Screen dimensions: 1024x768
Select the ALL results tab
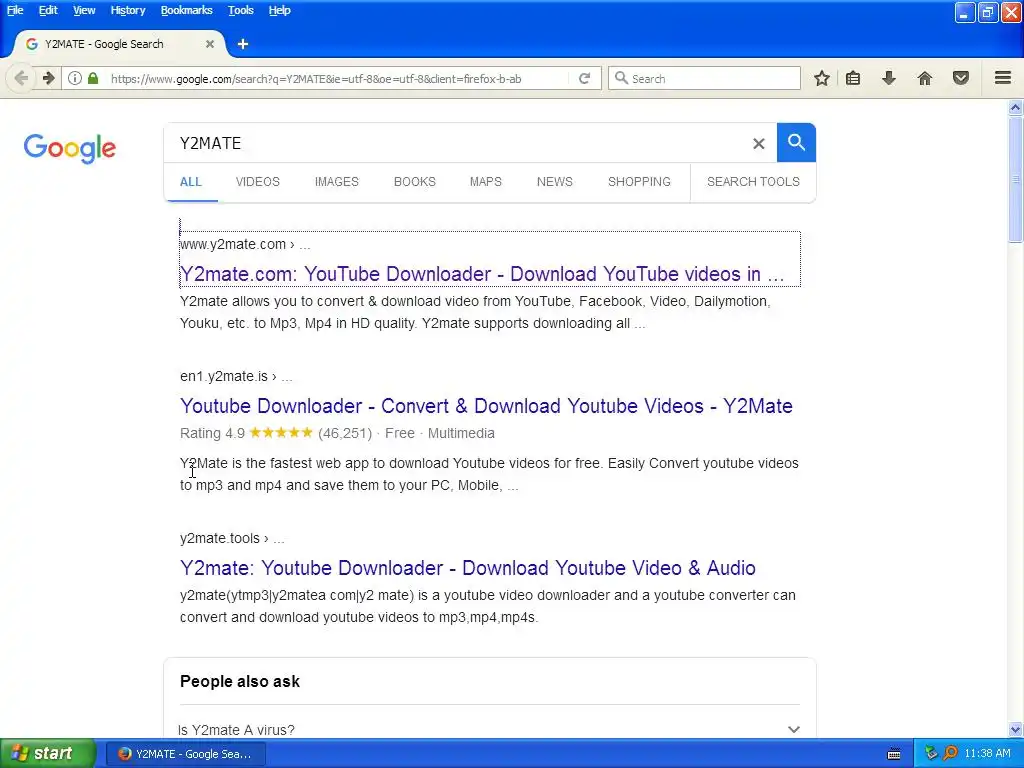[191, 182]
